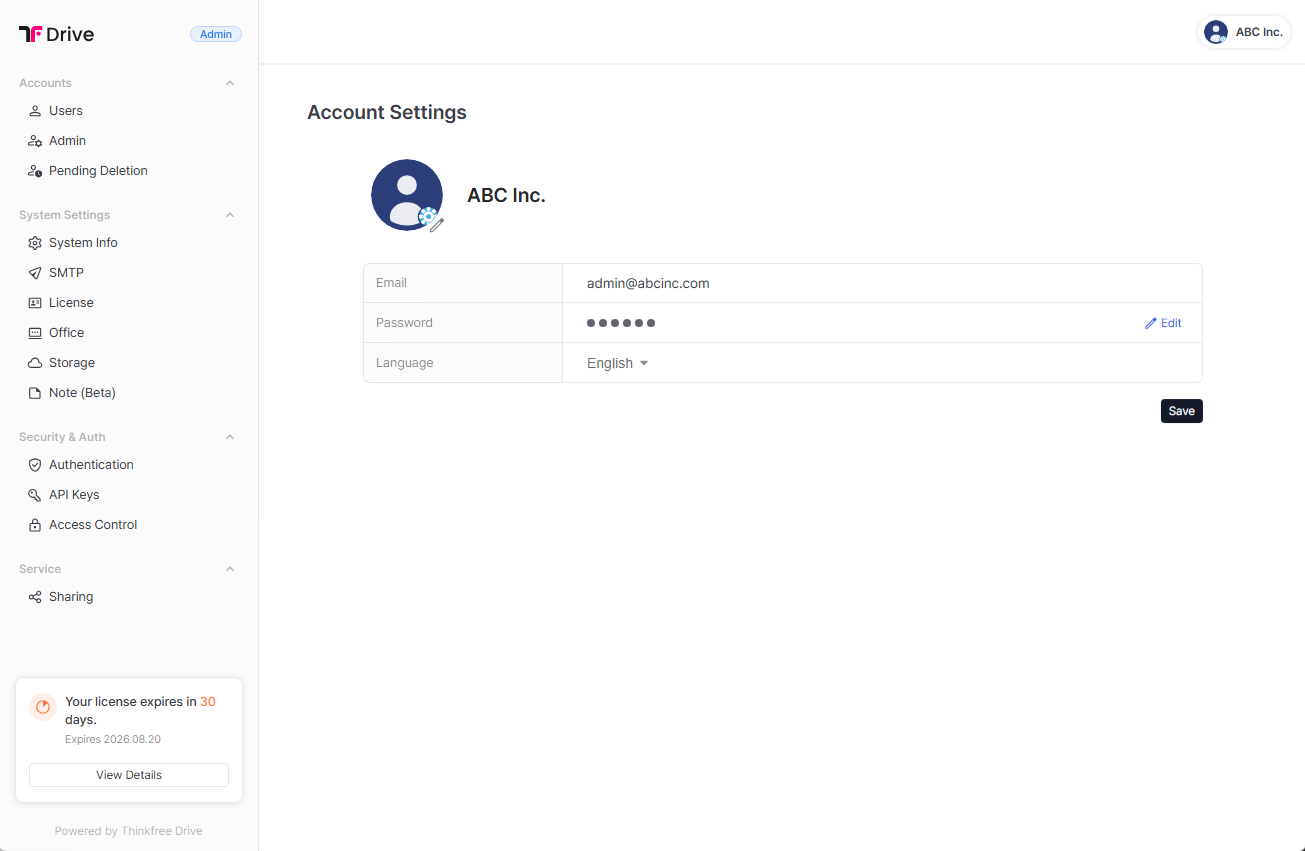Save the account settings
The image size is (1305, 851).
(x=1182, y=411)
